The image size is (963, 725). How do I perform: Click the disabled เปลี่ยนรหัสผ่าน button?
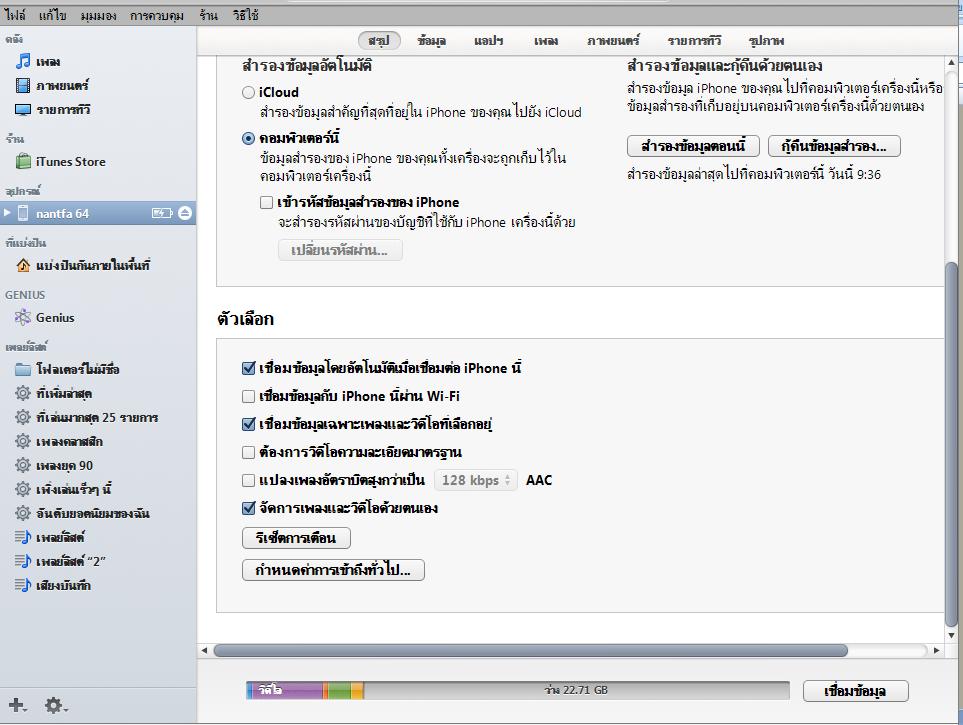(x=340, y=250)
